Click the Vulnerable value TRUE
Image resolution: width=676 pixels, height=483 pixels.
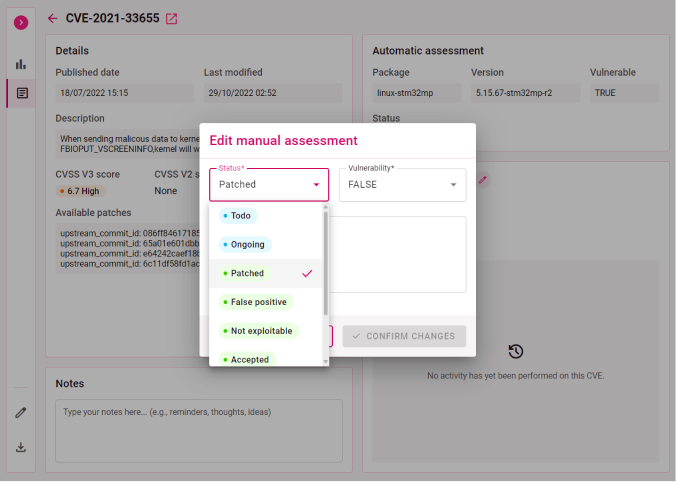pyautogui.click(x=625, y=93)
